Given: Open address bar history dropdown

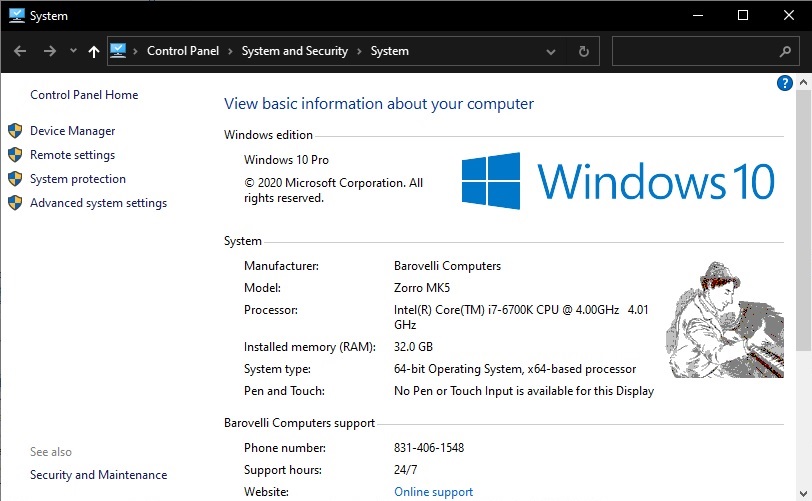Looking at the screenshot, I should (x=551, y=51).
